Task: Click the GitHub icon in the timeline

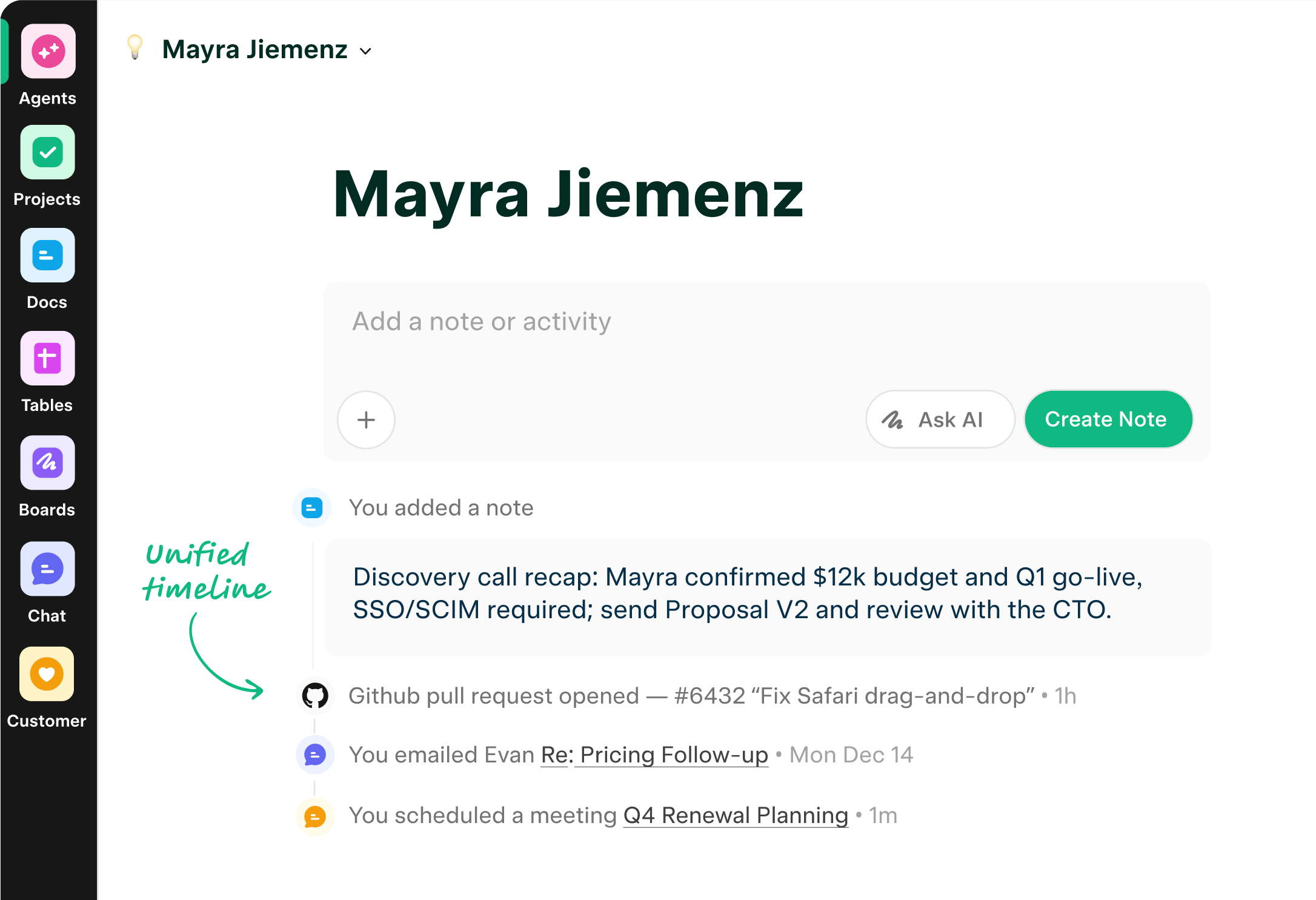Action: 315,696
